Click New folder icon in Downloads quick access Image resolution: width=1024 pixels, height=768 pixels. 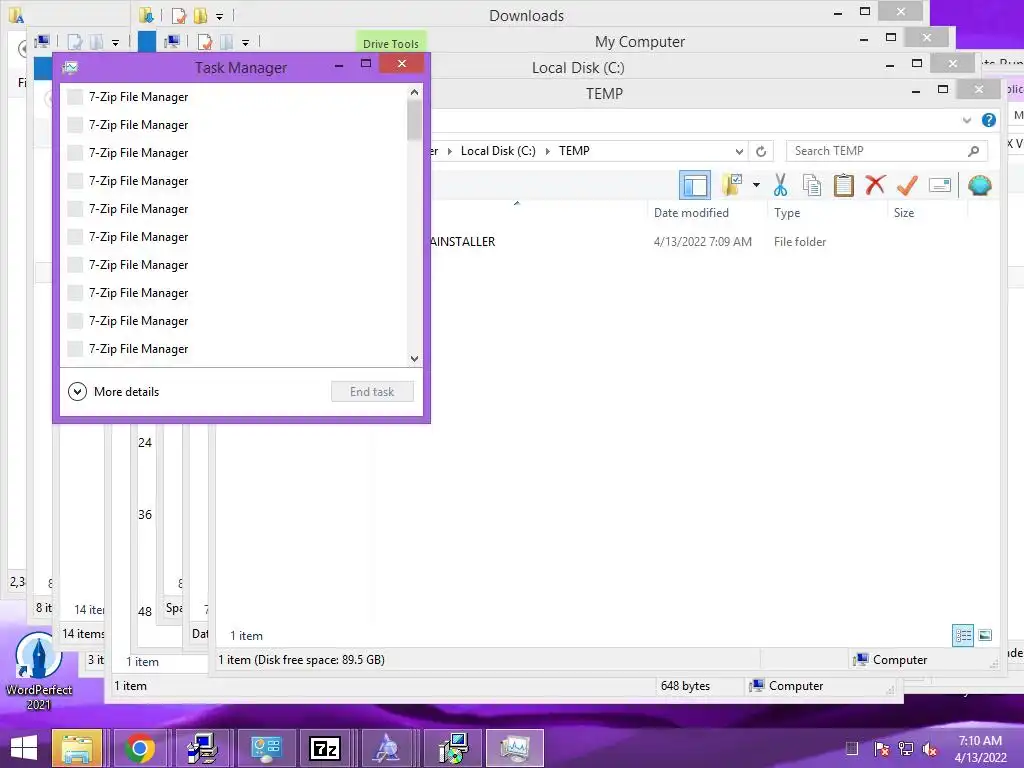point(200,15)
